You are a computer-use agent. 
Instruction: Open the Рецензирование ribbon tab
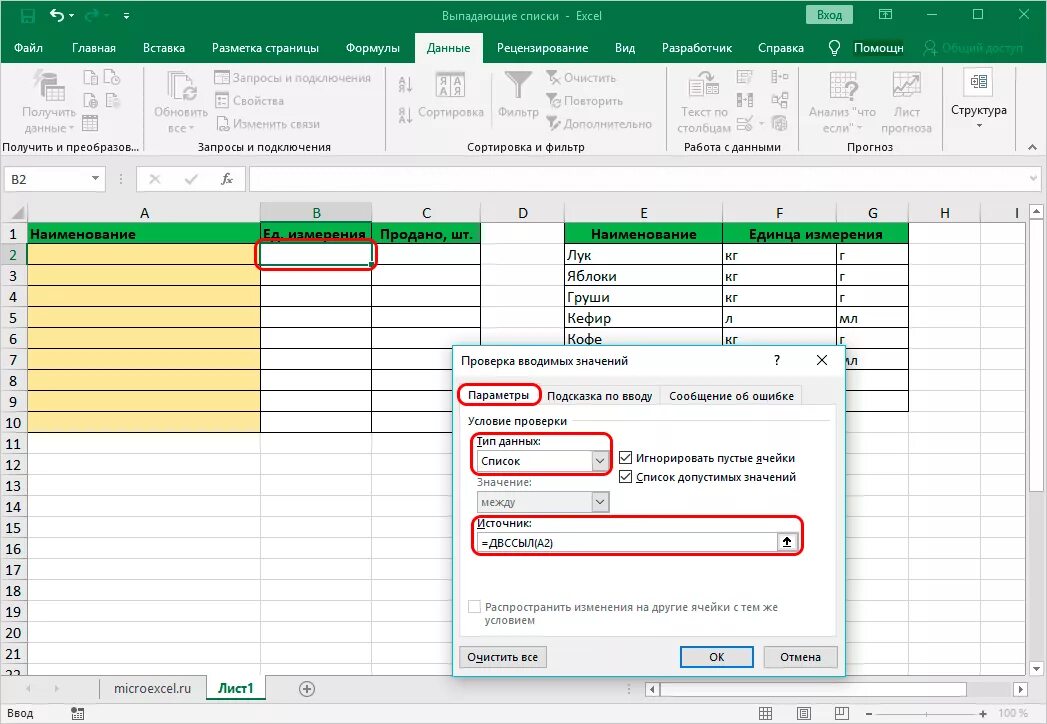tap(542, 48)
